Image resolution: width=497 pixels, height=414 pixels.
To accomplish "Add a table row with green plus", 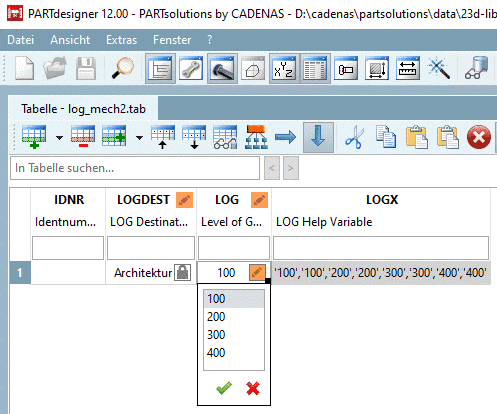I will pos(34,137).
